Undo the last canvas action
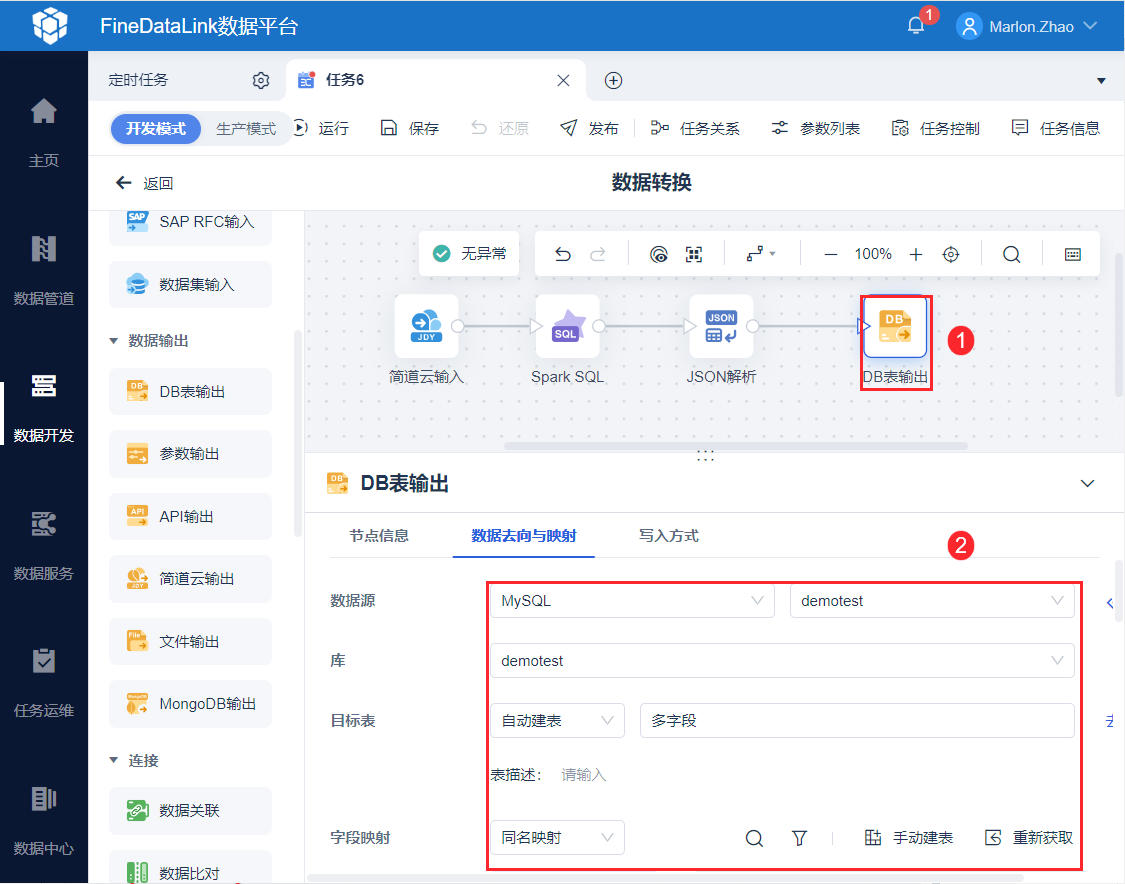1125x884 pixels. 563,254
